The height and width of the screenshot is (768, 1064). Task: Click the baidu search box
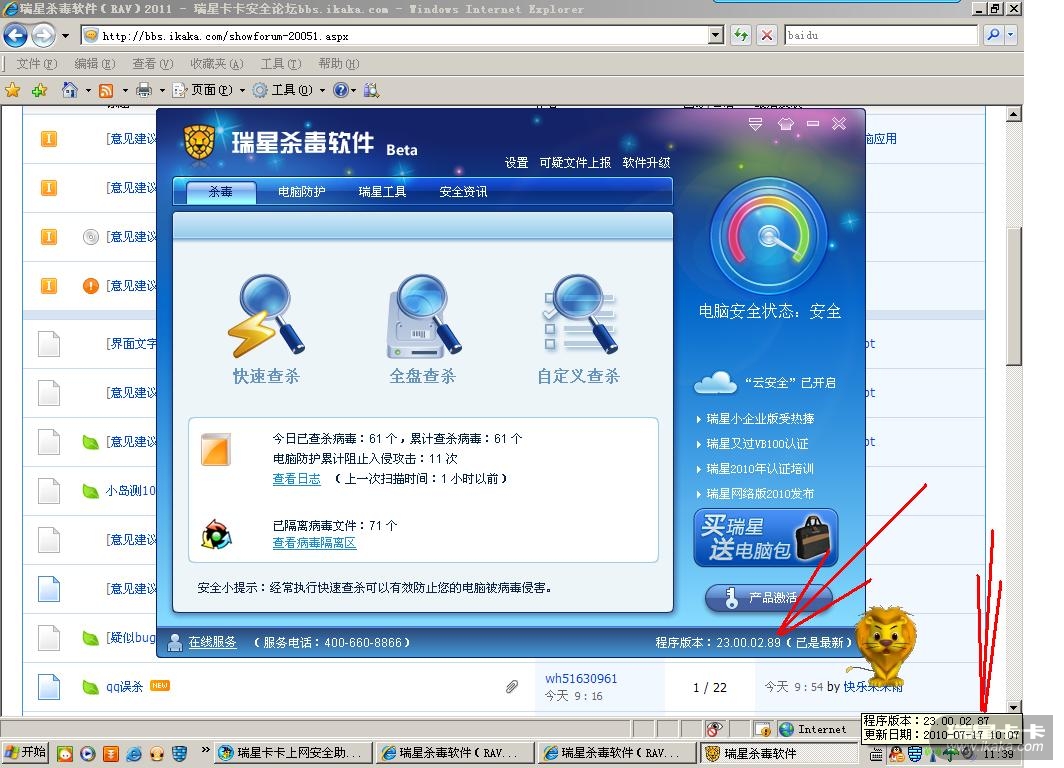pos(881,35)
